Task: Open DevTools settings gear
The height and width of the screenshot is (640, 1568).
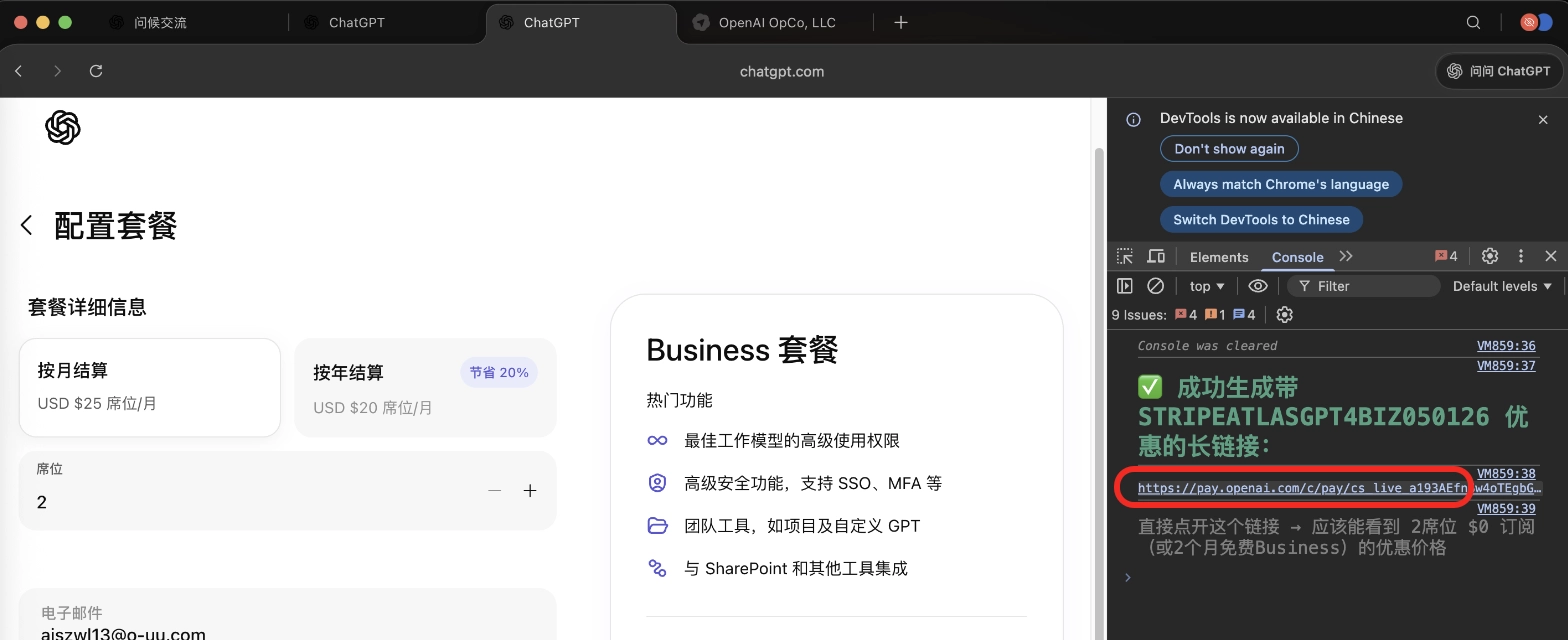Action: pyautogui.click(x=1489, y=257)
